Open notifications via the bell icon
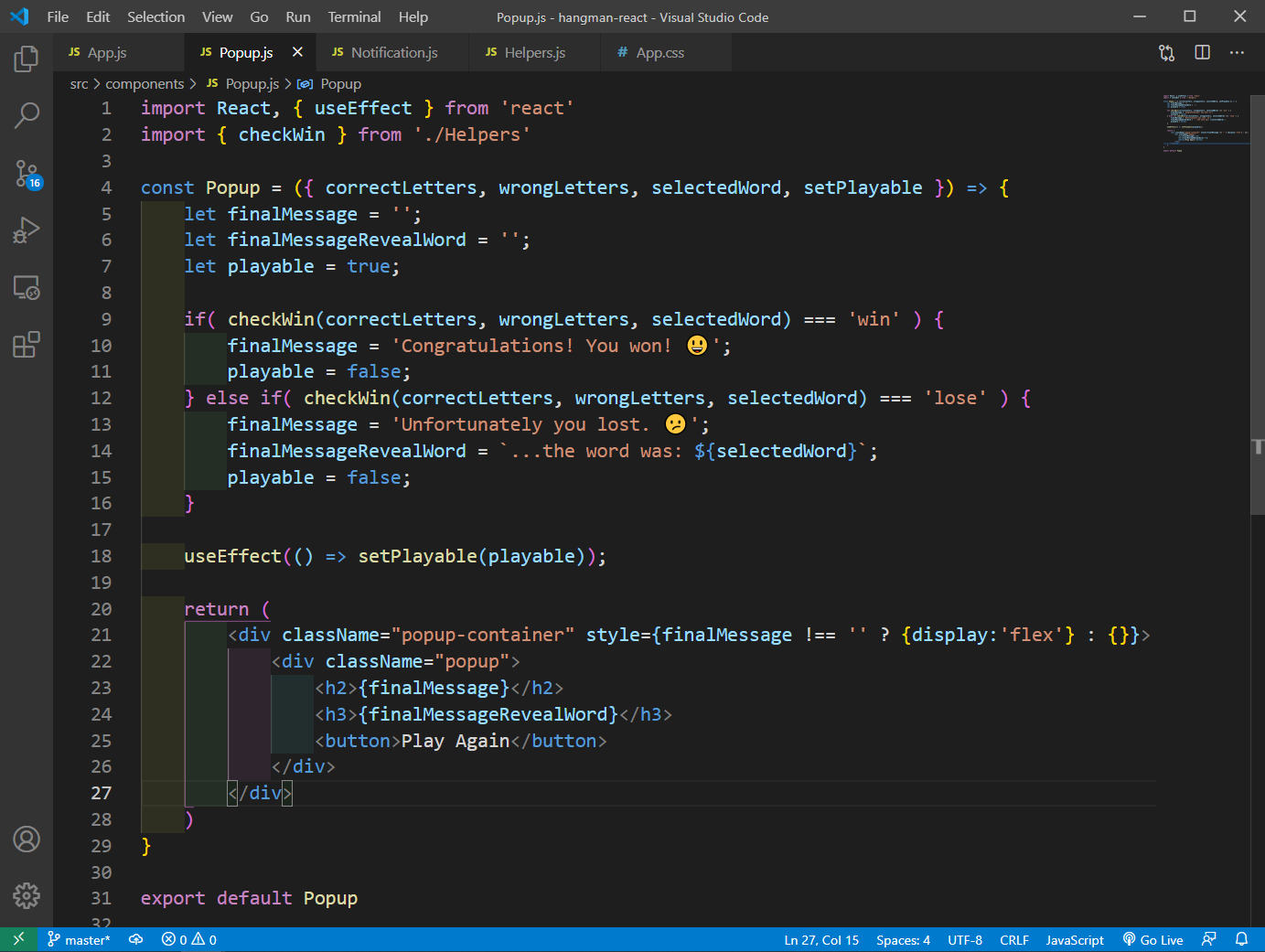The width and height of the screenshot is (1265, 952). point(1241,939)
